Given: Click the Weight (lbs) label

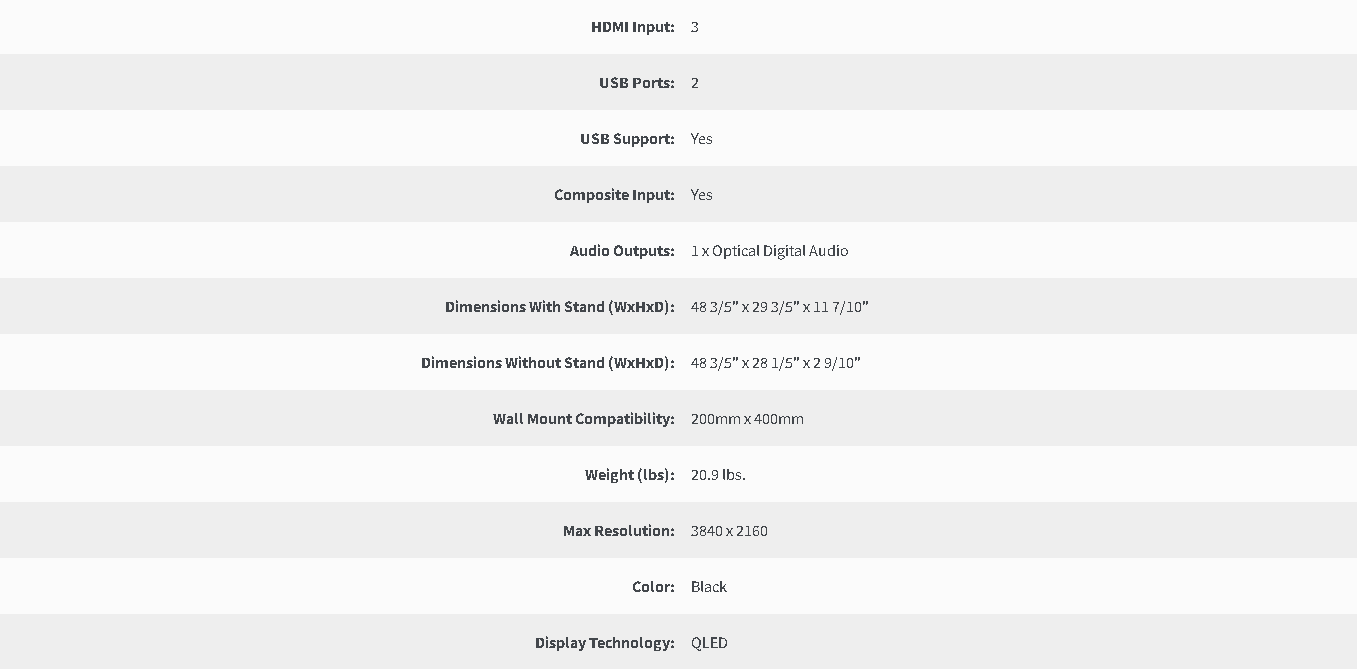Looking at the screenshot, I should (630, 475).
